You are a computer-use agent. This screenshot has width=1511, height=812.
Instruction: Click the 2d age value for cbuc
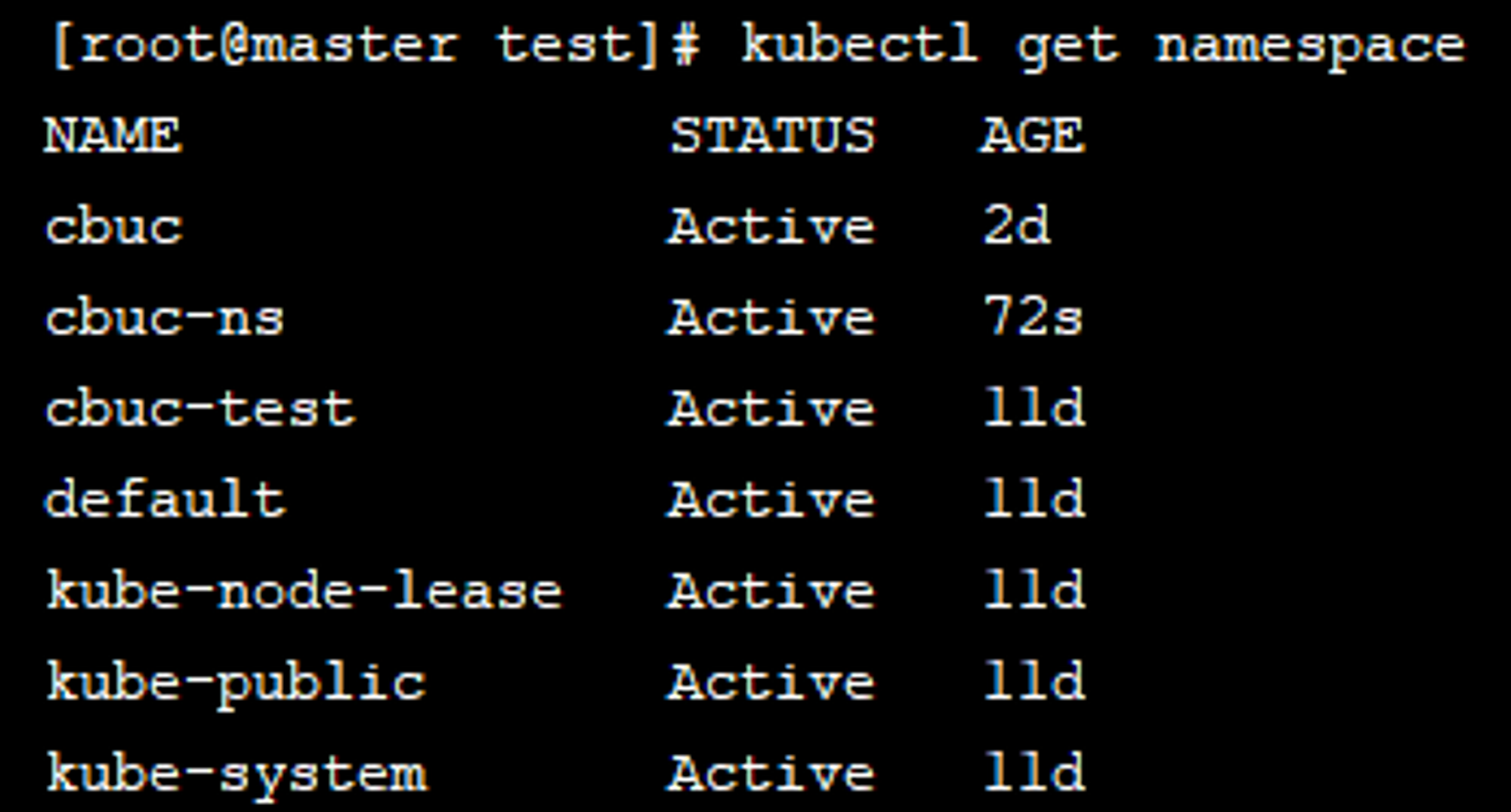[x=1017, y=225]
